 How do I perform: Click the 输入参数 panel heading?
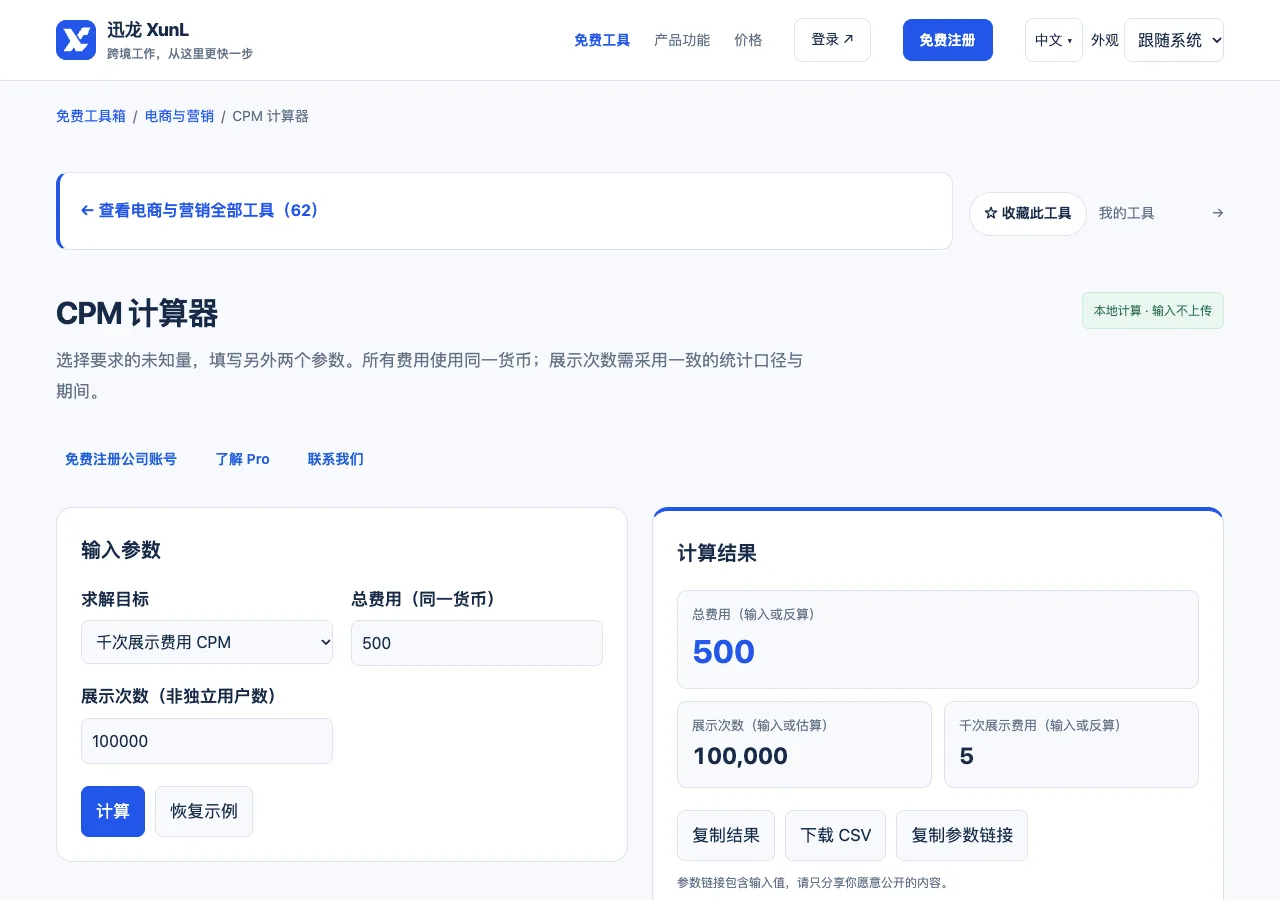click(x=121, y=550)
